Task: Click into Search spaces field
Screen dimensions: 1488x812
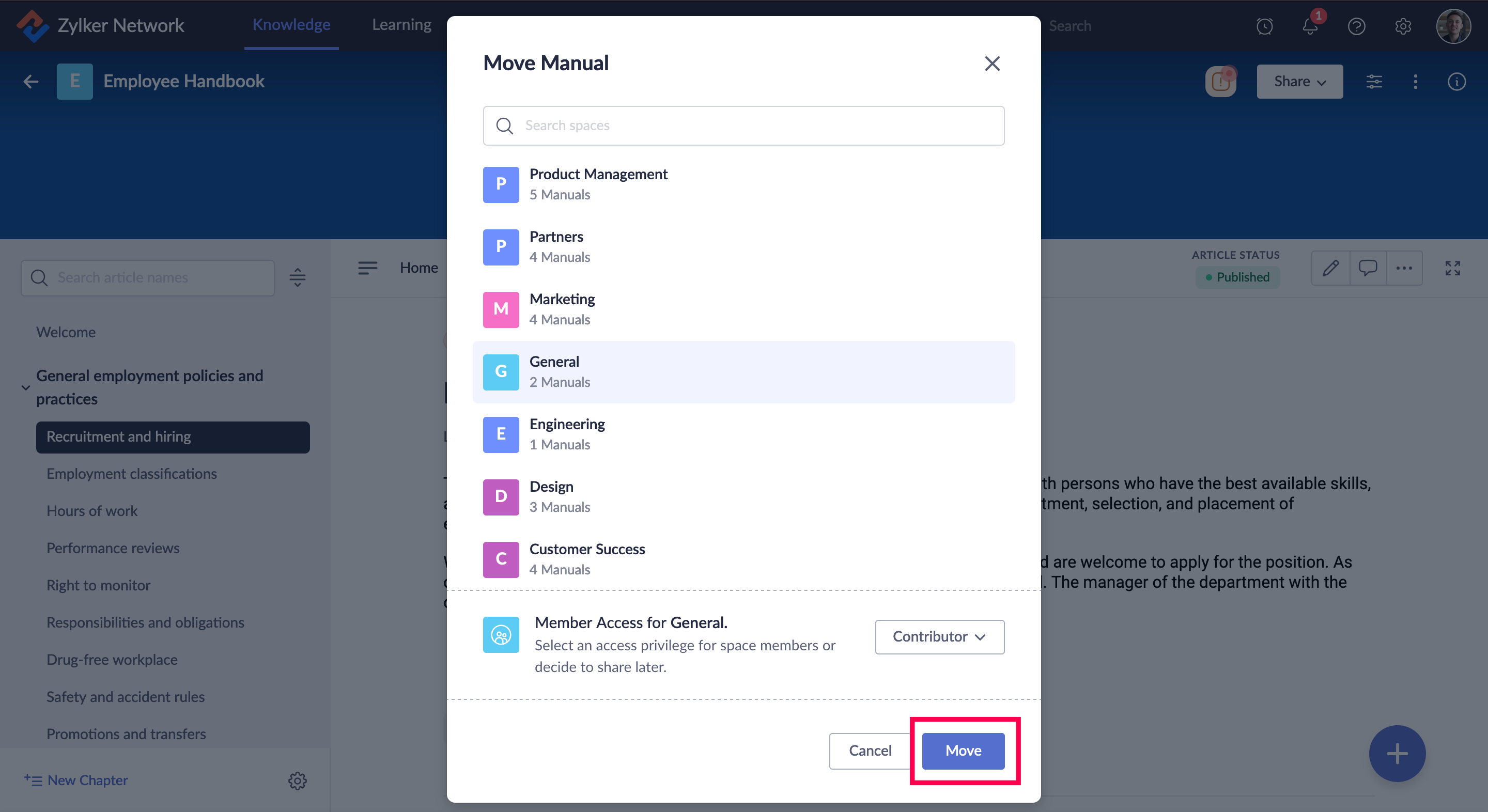Action: 743,126
